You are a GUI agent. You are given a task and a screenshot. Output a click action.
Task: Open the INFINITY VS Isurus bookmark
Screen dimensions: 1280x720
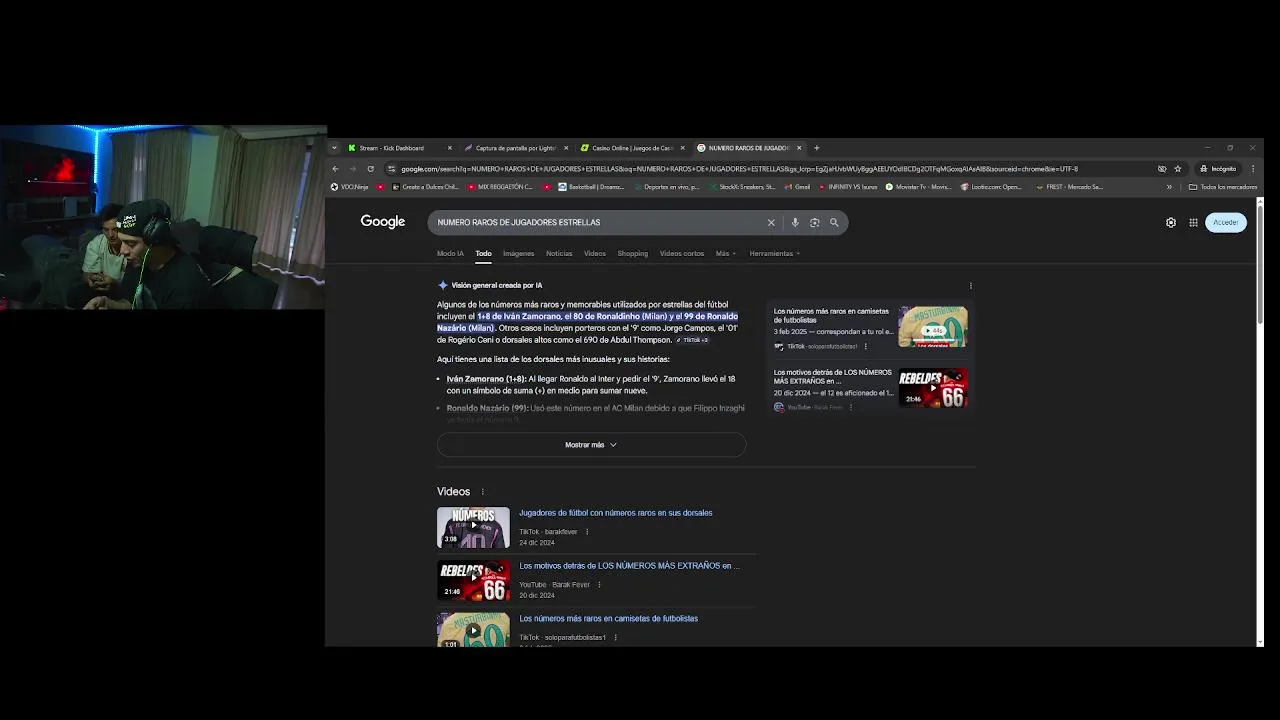coord(847,187)
